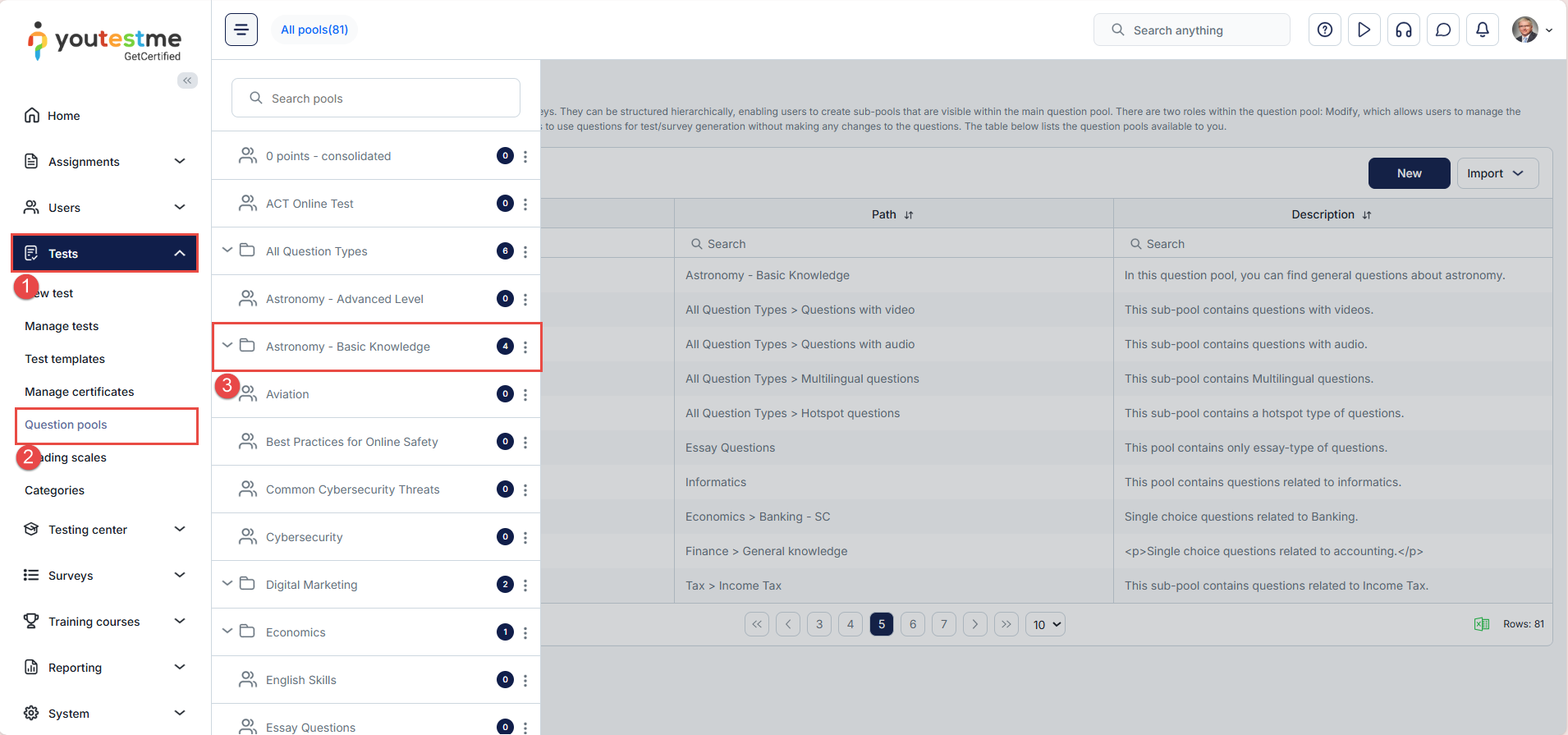The height and width of the screenshot is (735, 1568).
Task: Open the rows per page dropdown
Action: [1045, 625]
